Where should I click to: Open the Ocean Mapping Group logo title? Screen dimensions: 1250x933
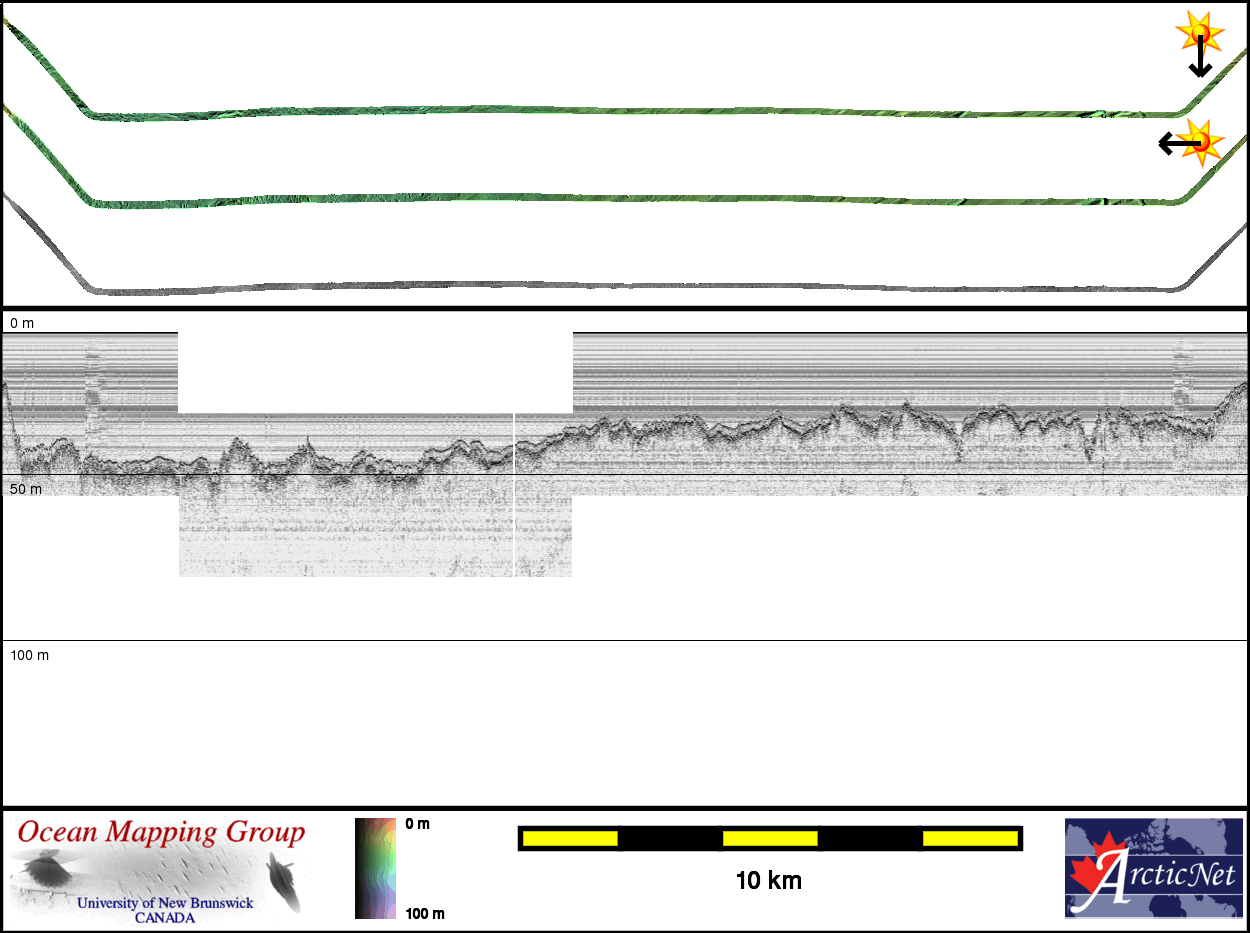coord(161,832)
